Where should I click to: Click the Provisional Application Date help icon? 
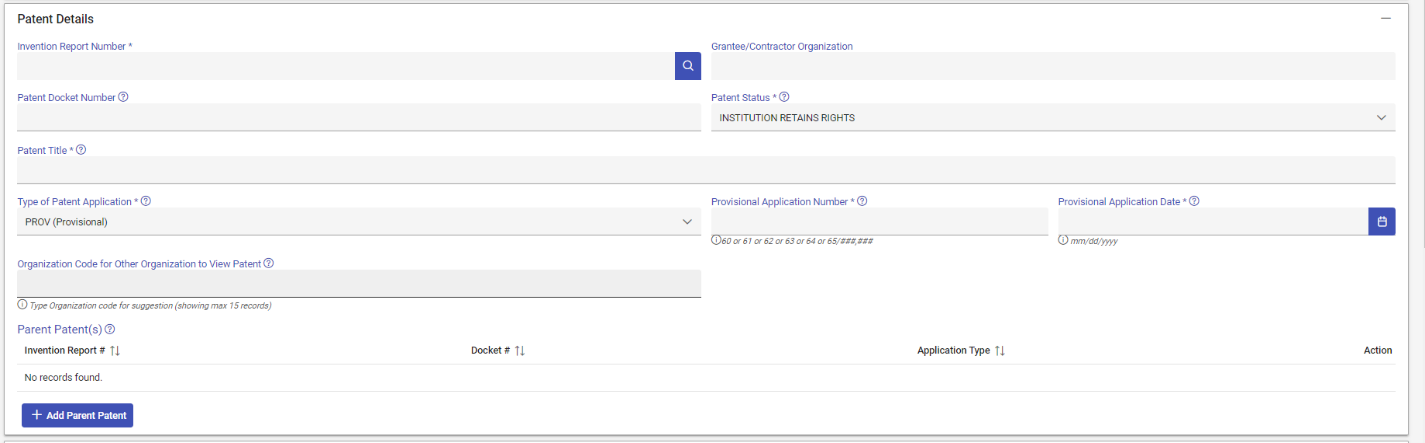click(x=1194, y=201)
